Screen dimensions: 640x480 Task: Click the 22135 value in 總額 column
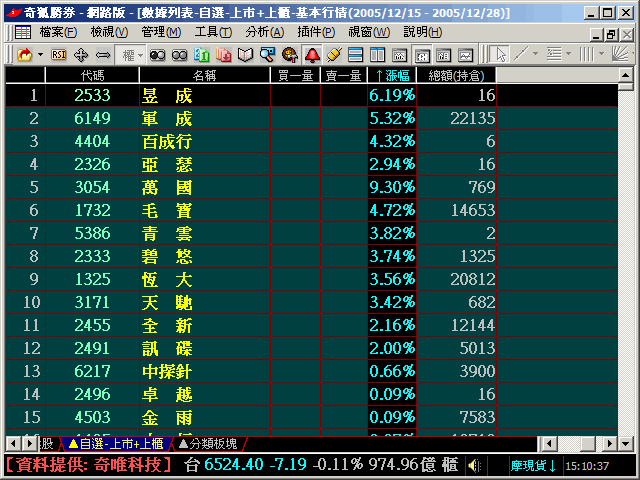tap(473, 118)
